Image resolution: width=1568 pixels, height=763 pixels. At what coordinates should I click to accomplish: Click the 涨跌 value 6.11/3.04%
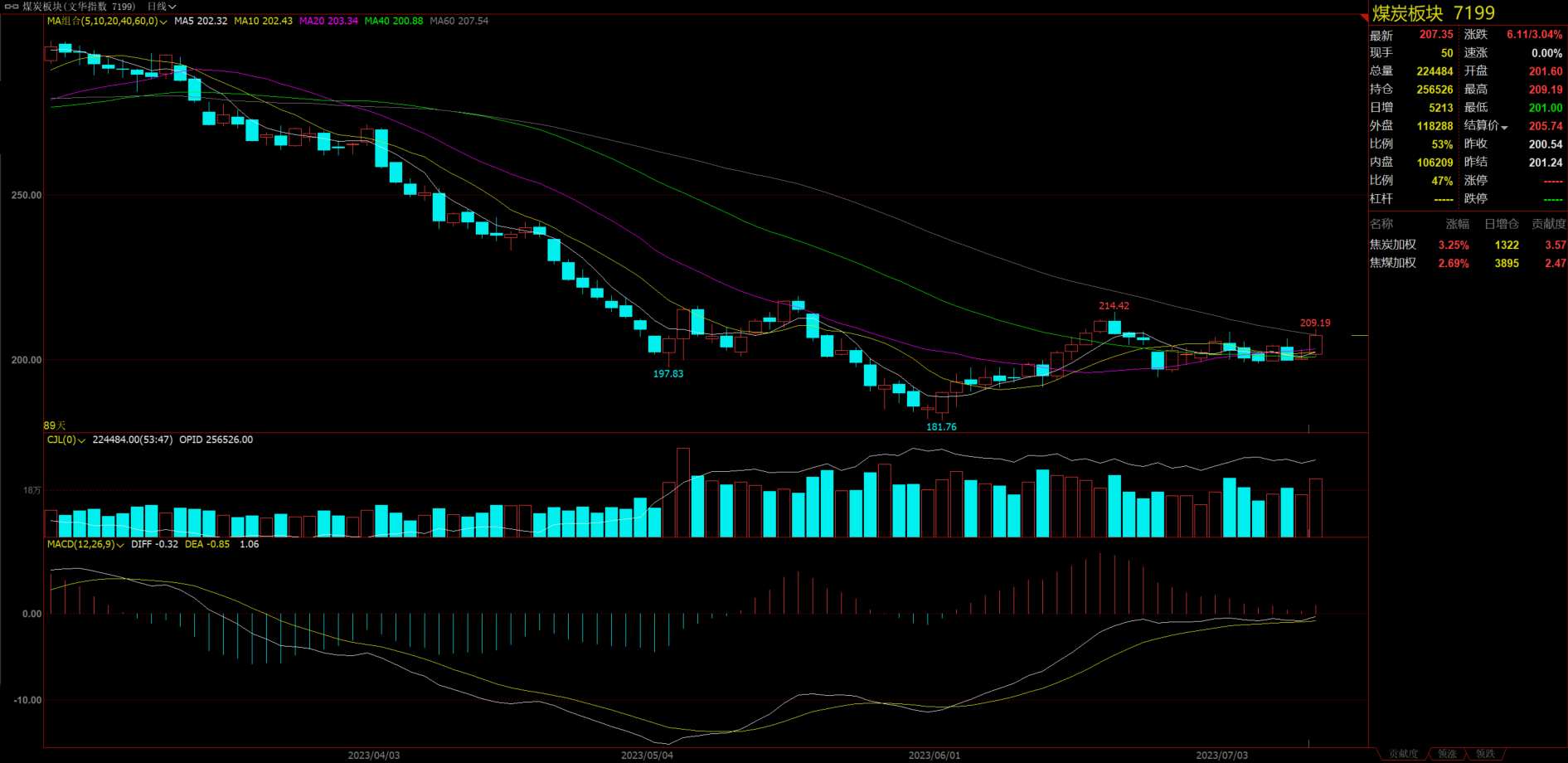coord(1534,35)
